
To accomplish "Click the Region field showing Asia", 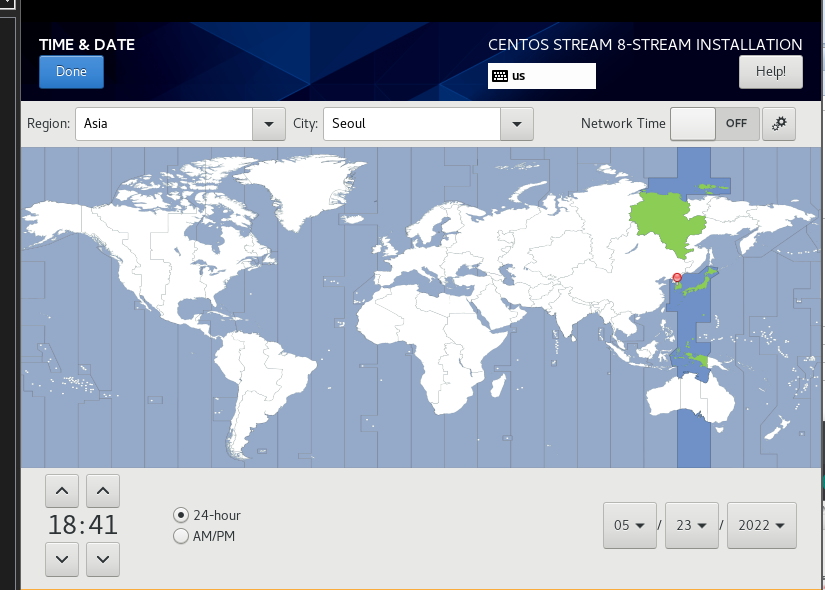I will point(164,124).
